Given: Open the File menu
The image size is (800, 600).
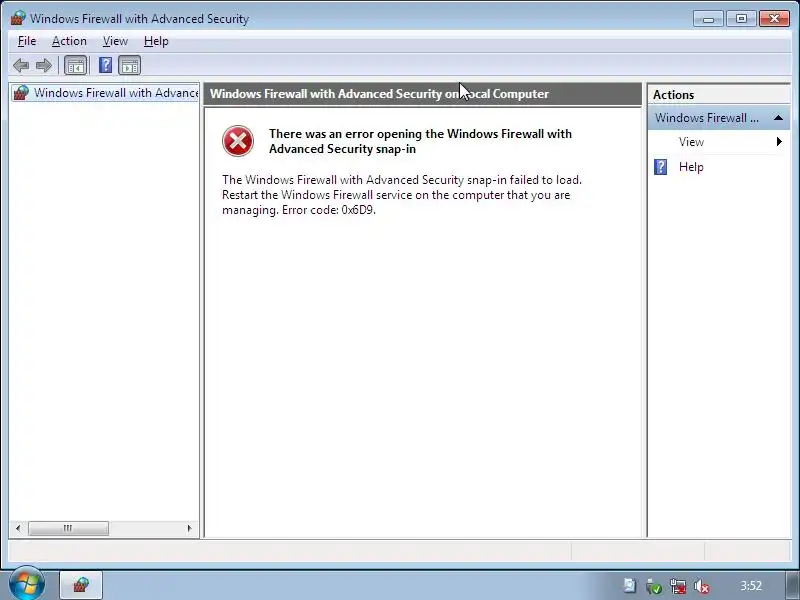Looking at the screenshot, I should click(x=27, y=41).
